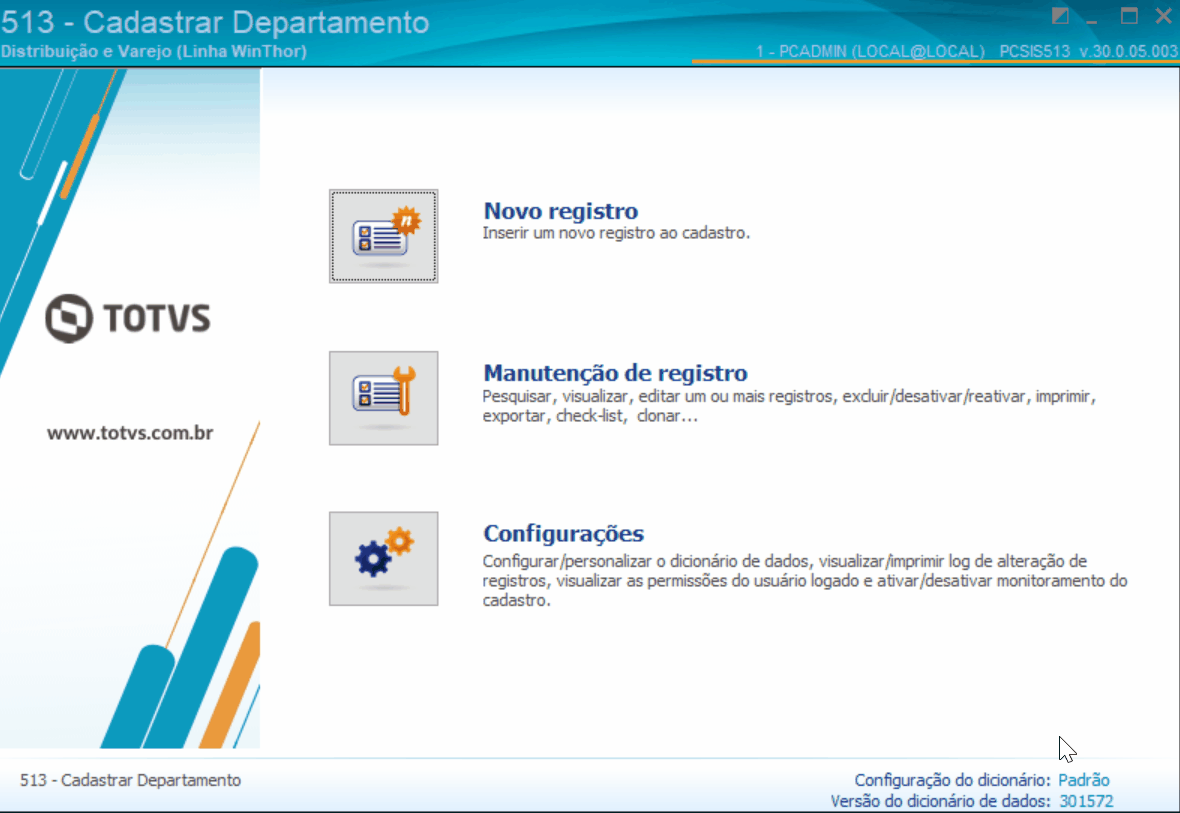Click the "Distribuição e Varejo (Linha WinThor)" subtitle
Screen dimensions: 1180x813
[154, 51]
